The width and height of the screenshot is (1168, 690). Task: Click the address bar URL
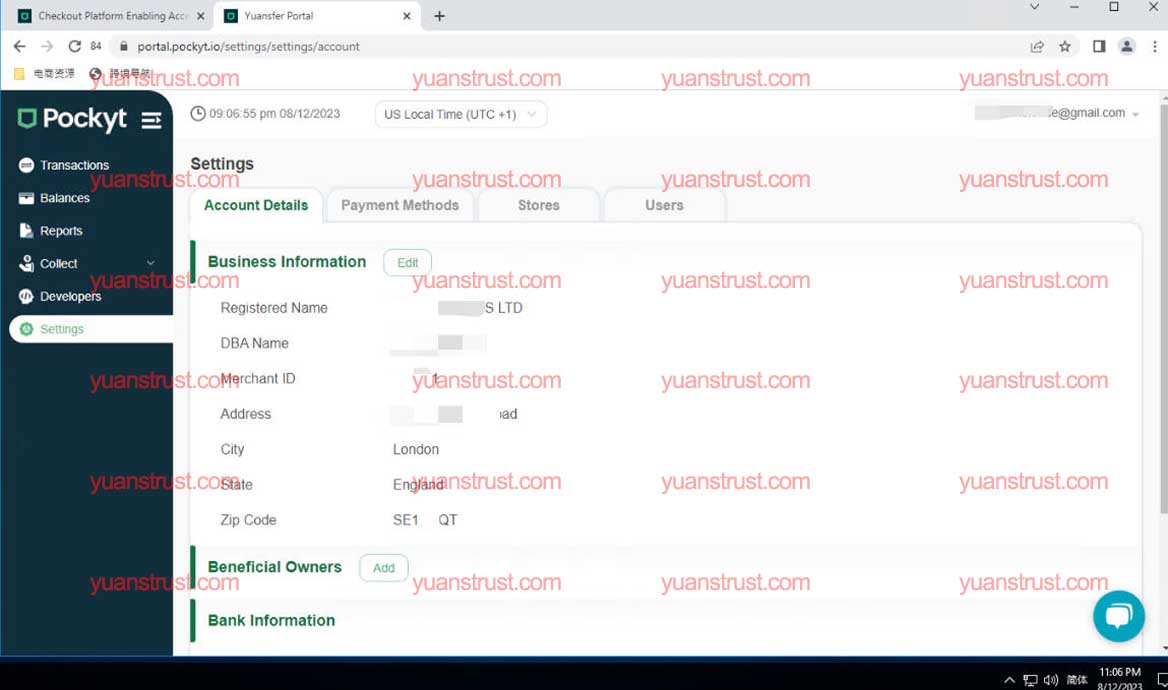(248, 46)
